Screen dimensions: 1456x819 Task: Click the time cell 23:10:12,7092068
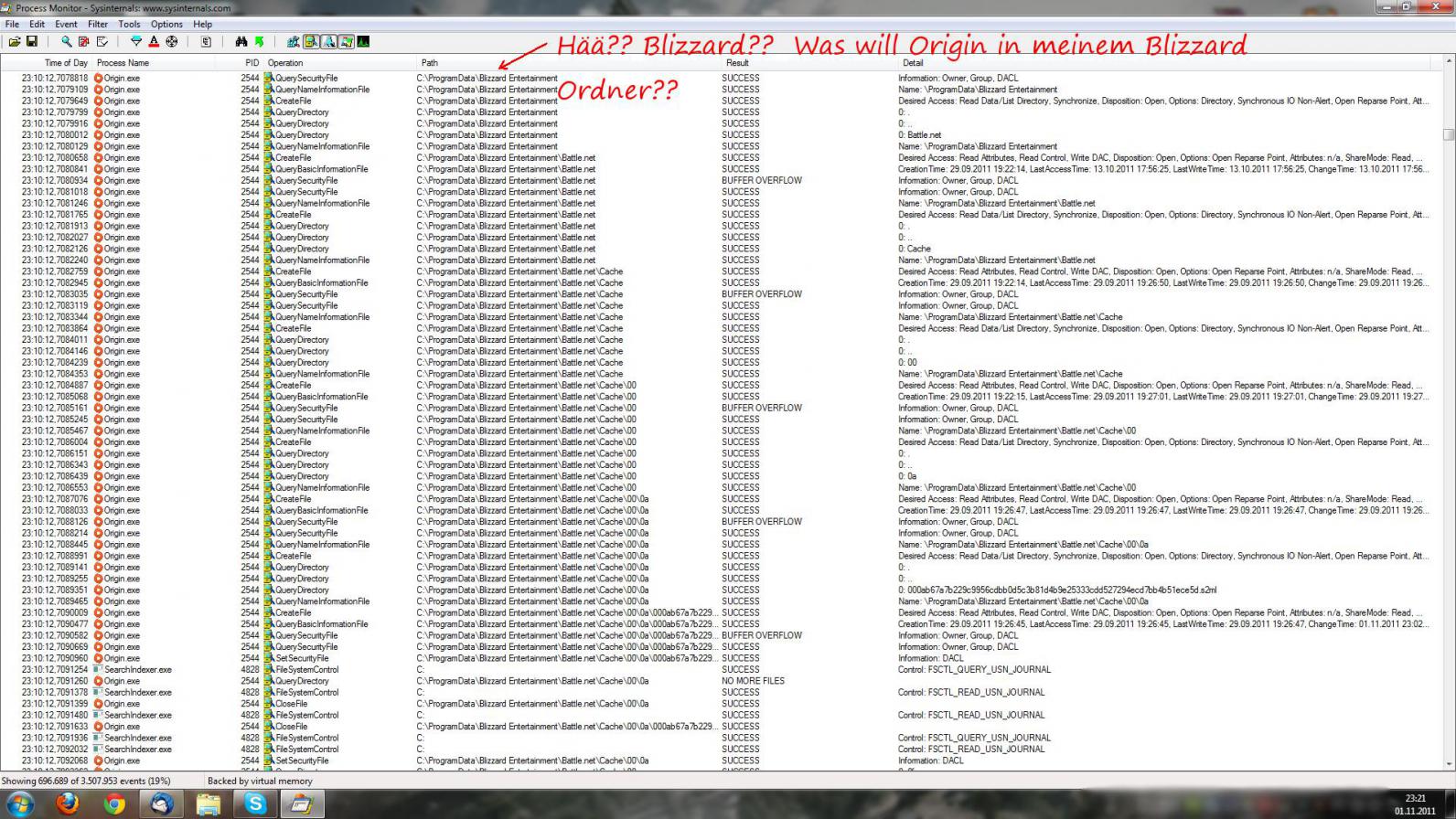pyautogui.click(x=55, y=760)
